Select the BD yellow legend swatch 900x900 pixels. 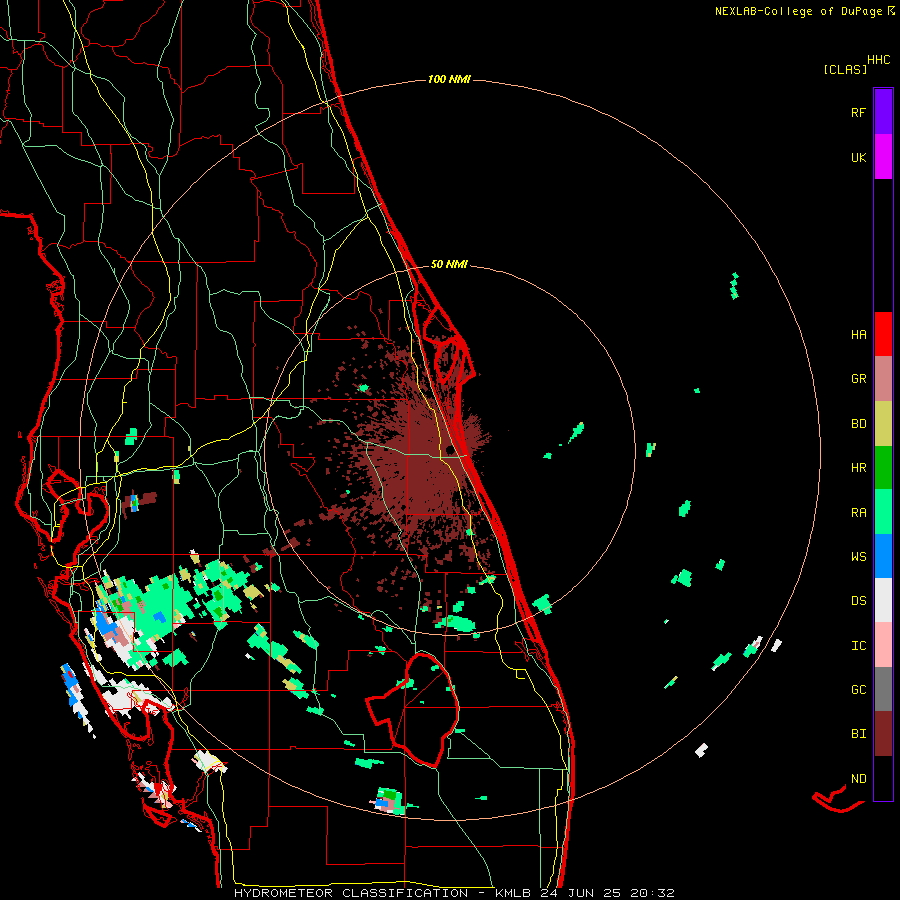pyautogui.click(x=883, y=424)
